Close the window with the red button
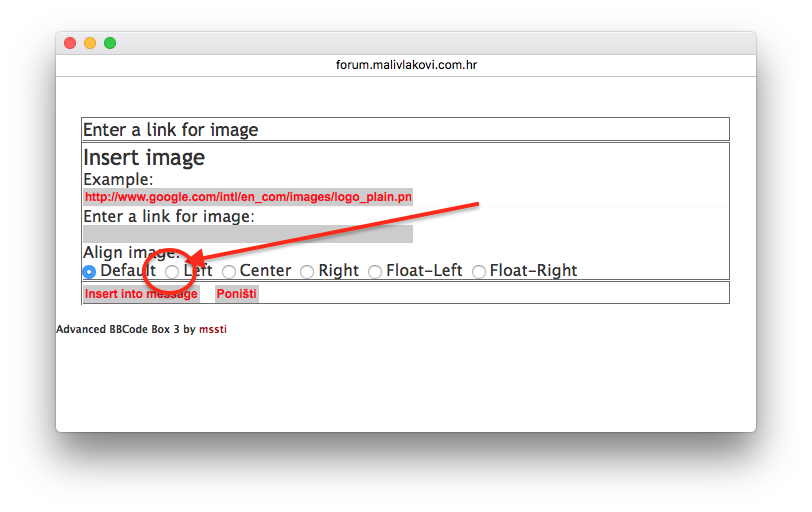The height and width of the screenshot is (512, 812). (70, 43)
